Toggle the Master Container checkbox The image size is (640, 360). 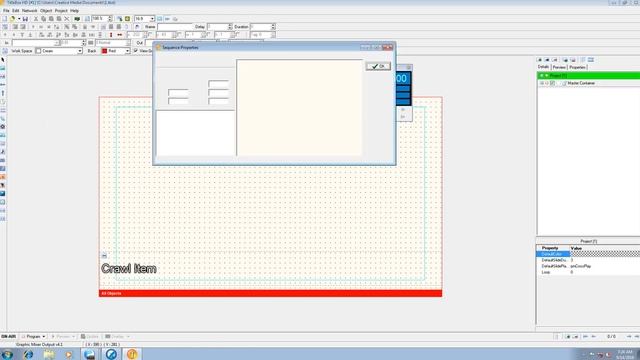[552, 83]
